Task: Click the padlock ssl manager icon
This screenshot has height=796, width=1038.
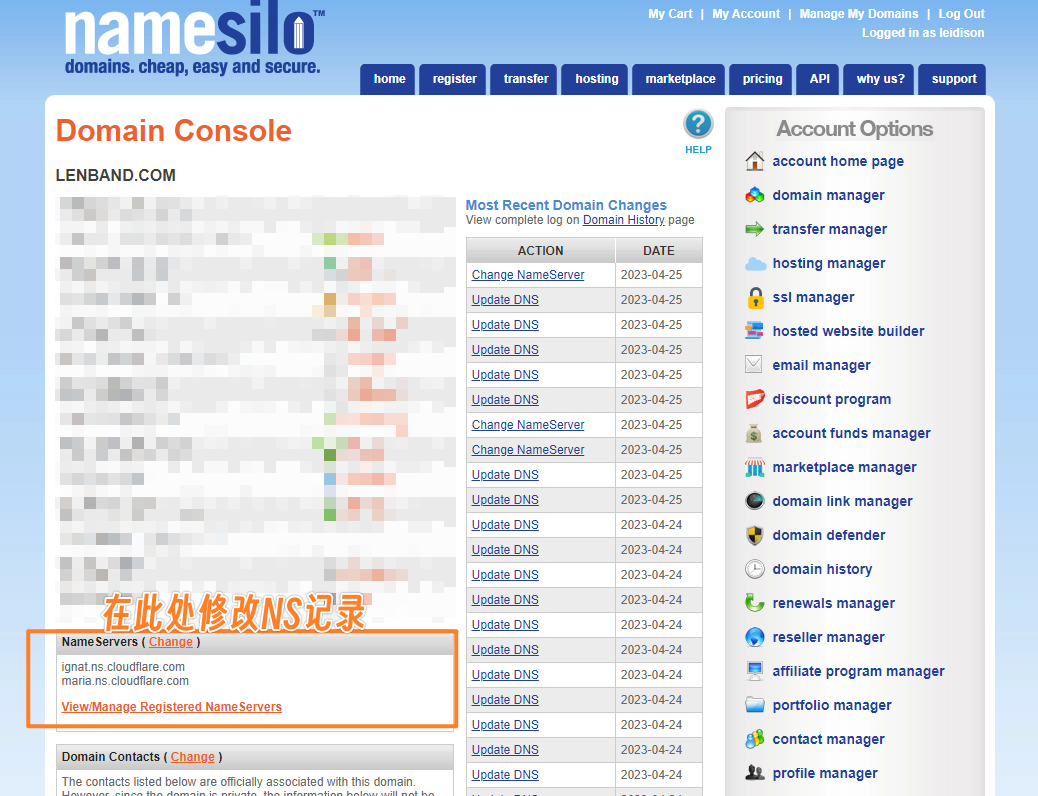Action: click(x=755, y=297)
